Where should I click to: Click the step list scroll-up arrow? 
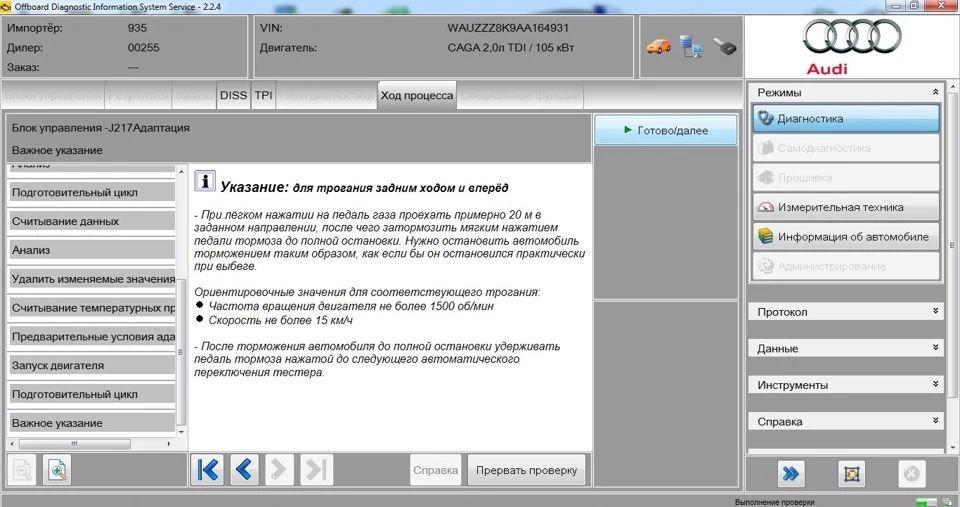pyautogui.click(x=181, y=171)
